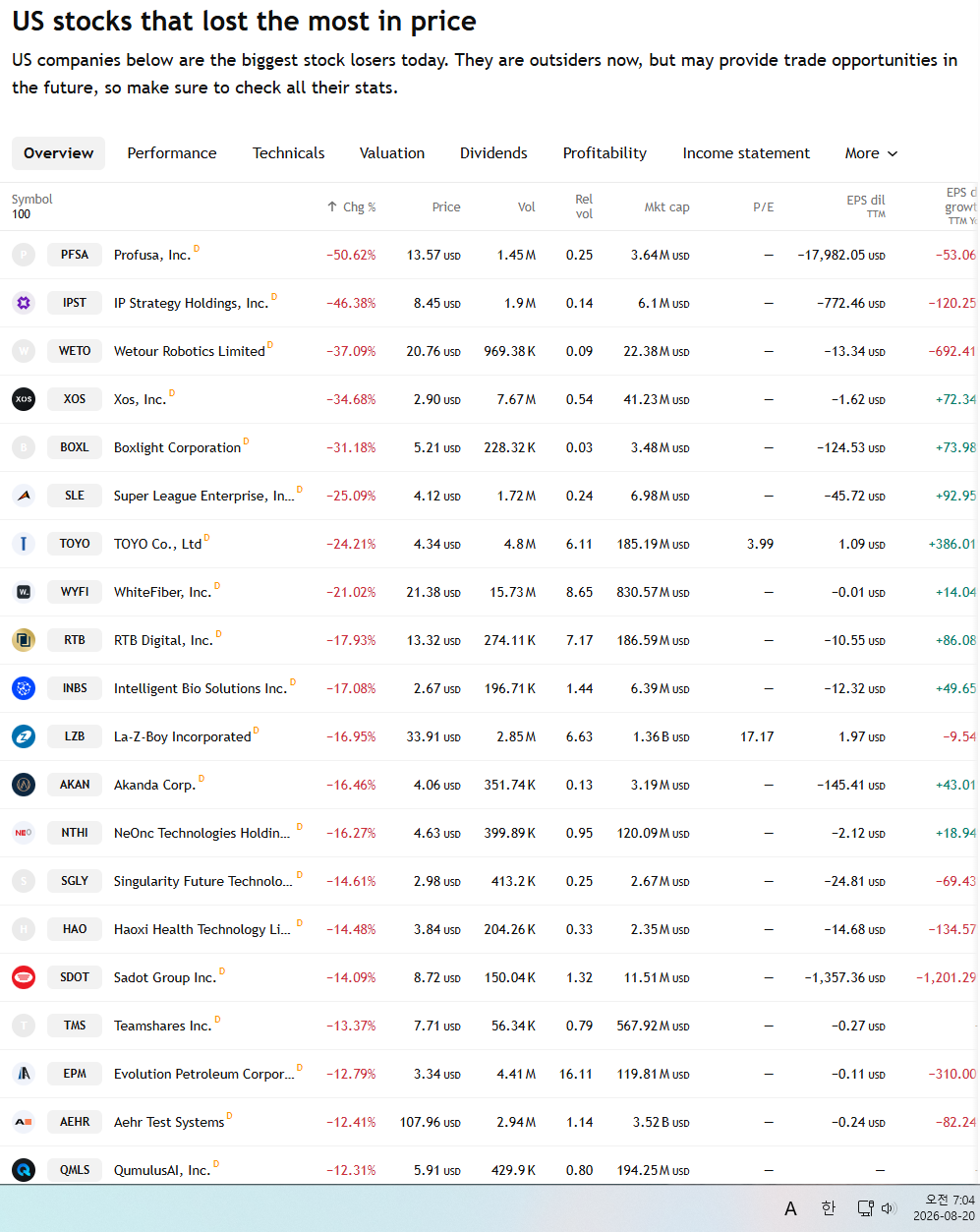Open the WhiteFiber, Inc. link
This screenshot has width=980, height=1232.
[x=162, y=592]
